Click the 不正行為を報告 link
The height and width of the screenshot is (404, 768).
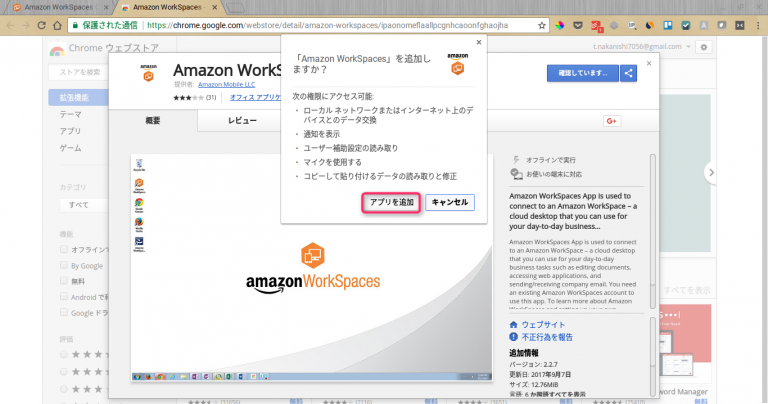(x=547, y=337)
